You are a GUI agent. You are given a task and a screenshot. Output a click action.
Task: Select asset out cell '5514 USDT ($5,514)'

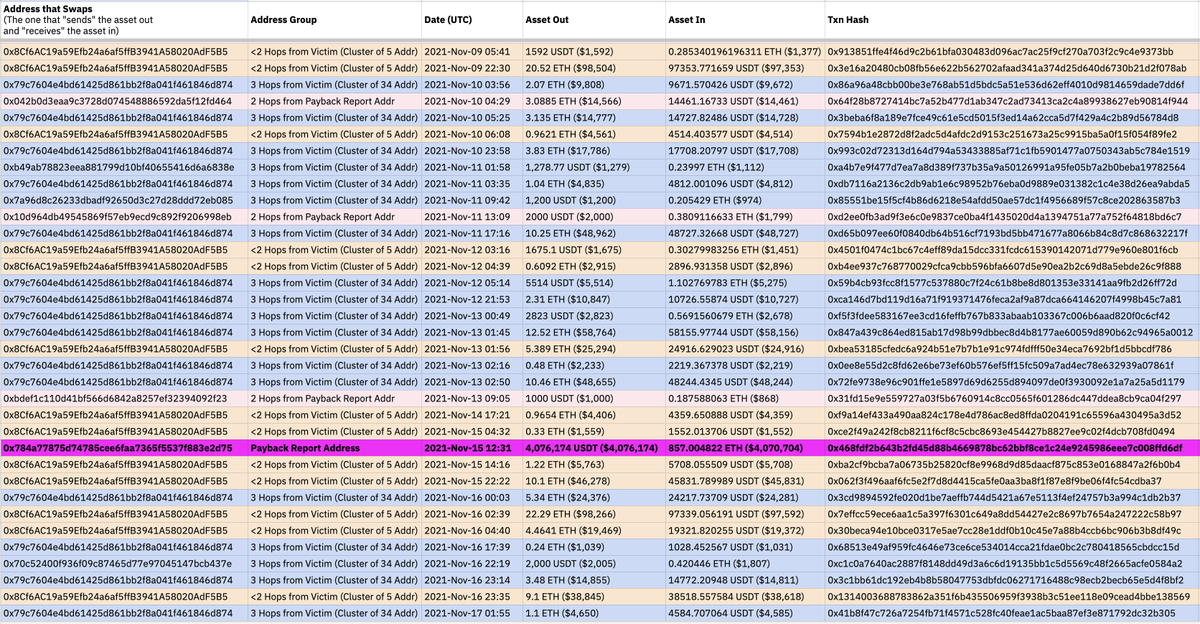[x=592, y=283]
